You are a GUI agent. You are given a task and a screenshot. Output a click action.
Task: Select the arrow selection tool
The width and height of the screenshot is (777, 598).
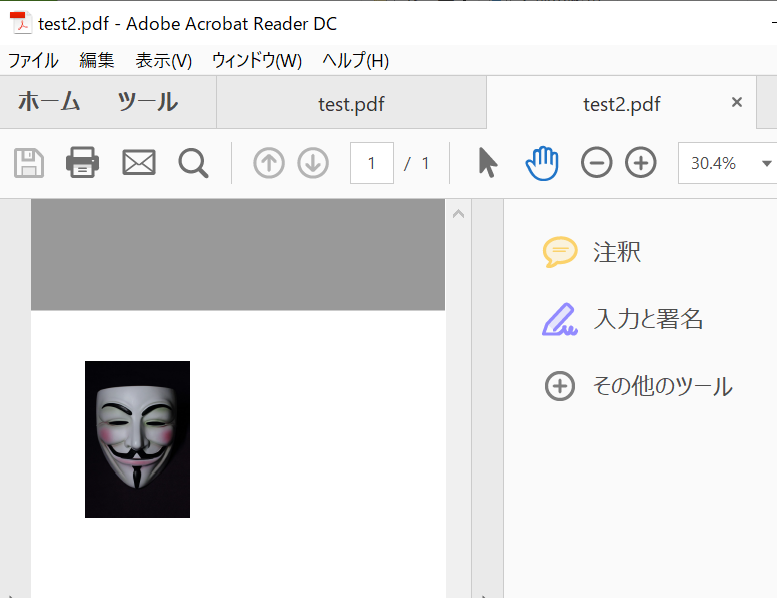(x=488, y=163)
